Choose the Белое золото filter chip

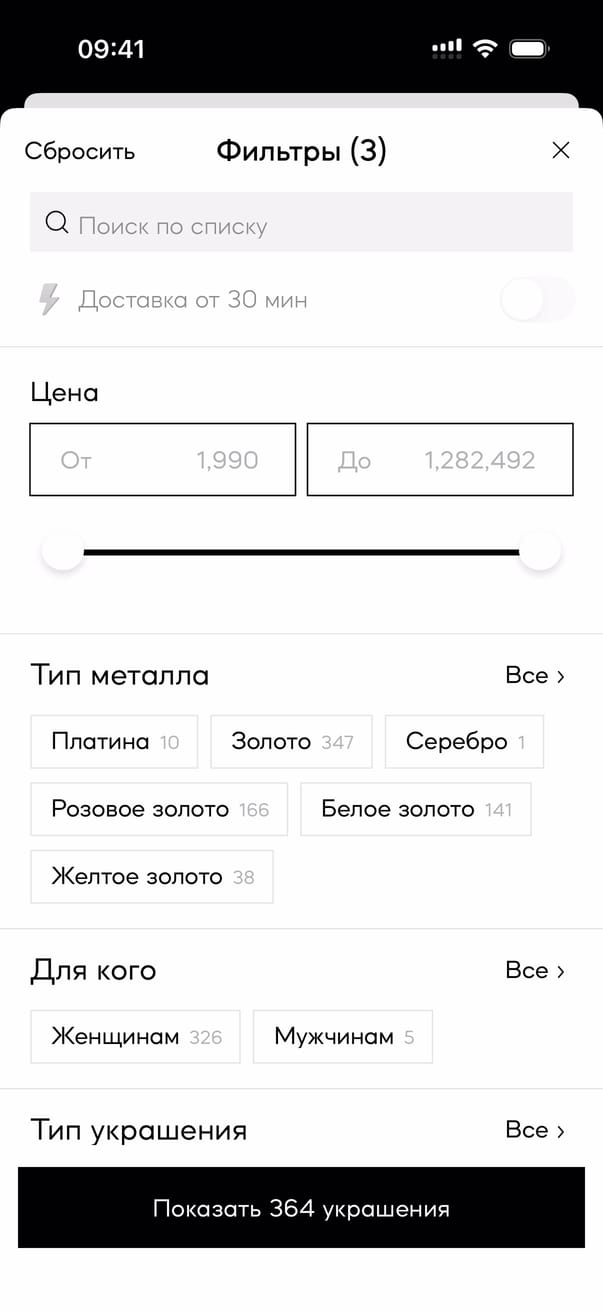[x=415, y=809]
